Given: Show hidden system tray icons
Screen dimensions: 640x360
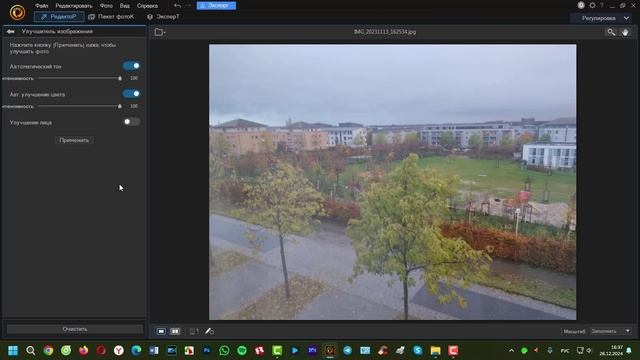Looking at the screenshot, I should tap(511, 351).
